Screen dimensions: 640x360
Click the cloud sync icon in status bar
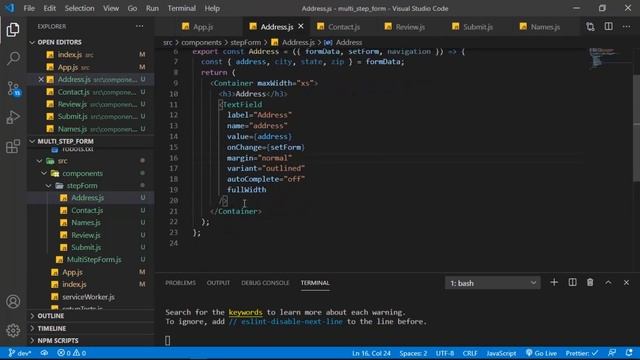44,353
